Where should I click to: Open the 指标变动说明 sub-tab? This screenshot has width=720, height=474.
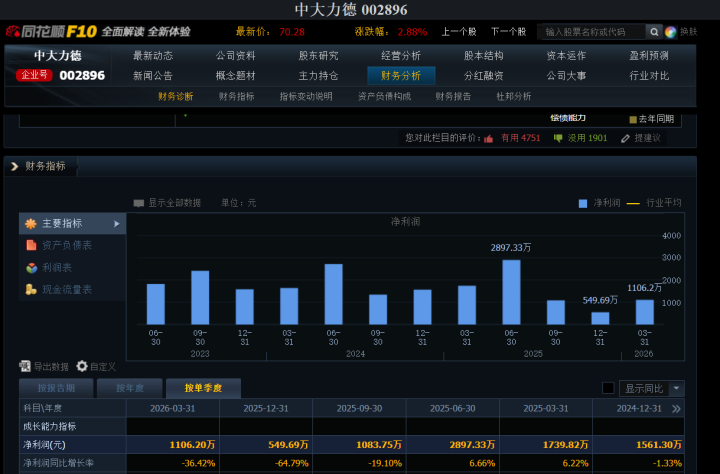pos(306,96)
